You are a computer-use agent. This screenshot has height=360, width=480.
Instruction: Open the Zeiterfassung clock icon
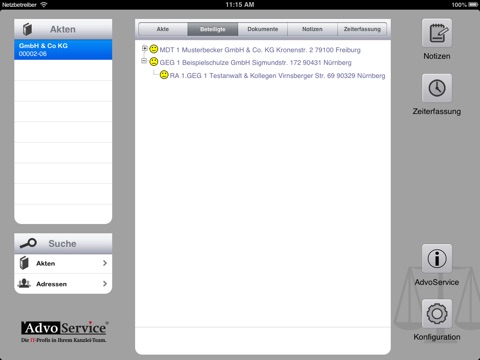pos(437,88)
